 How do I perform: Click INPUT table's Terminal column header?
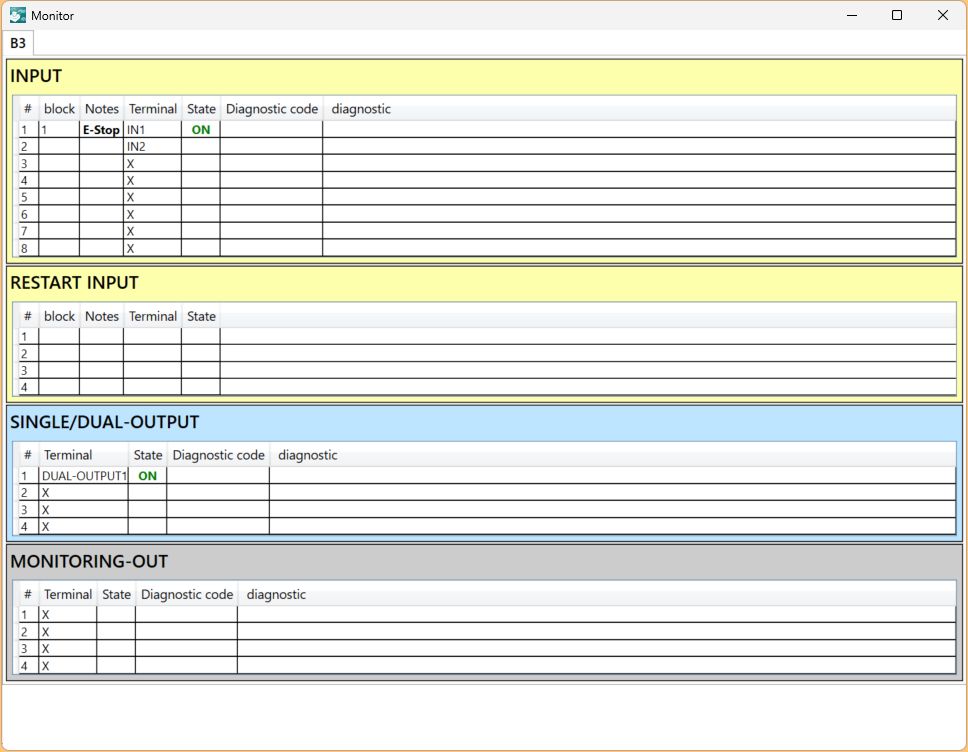(x=152, y=109)
